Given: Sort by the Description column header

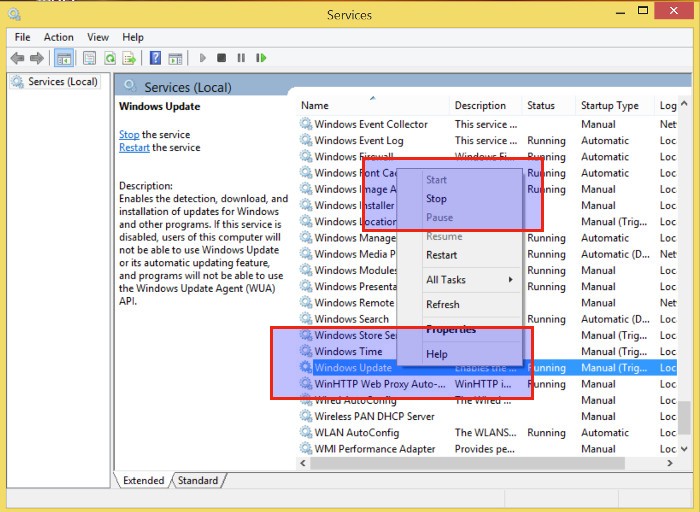Looking at the screenshot, I should [x=486, y=105].
